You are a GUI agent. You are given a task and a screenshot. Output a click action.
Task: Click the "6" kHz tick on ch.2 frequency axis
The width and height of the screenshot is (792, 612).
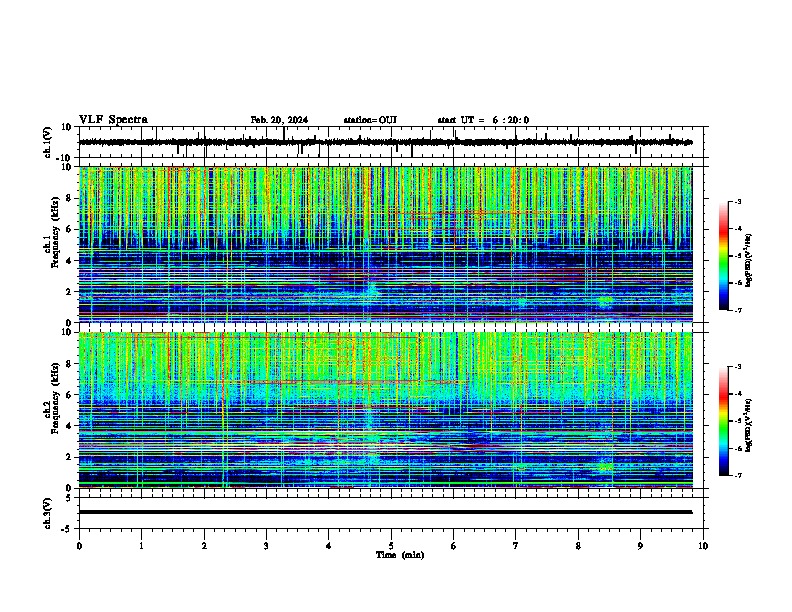(x=69, y=395)
